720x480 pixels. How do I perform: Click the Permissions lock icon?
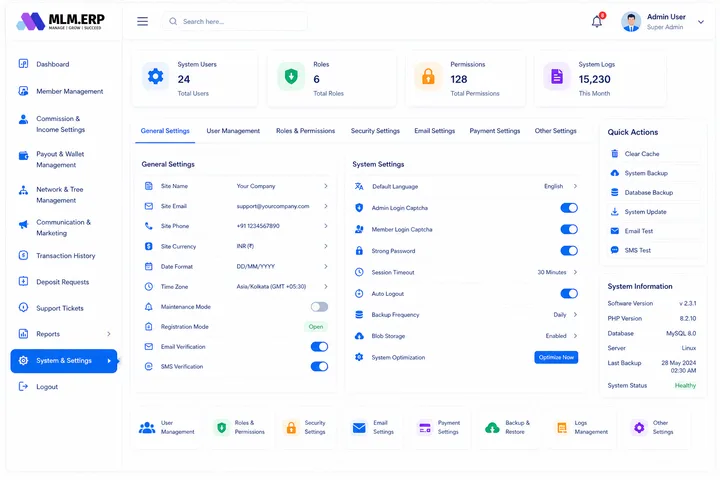pyautogui.click(x=428, y=76)
